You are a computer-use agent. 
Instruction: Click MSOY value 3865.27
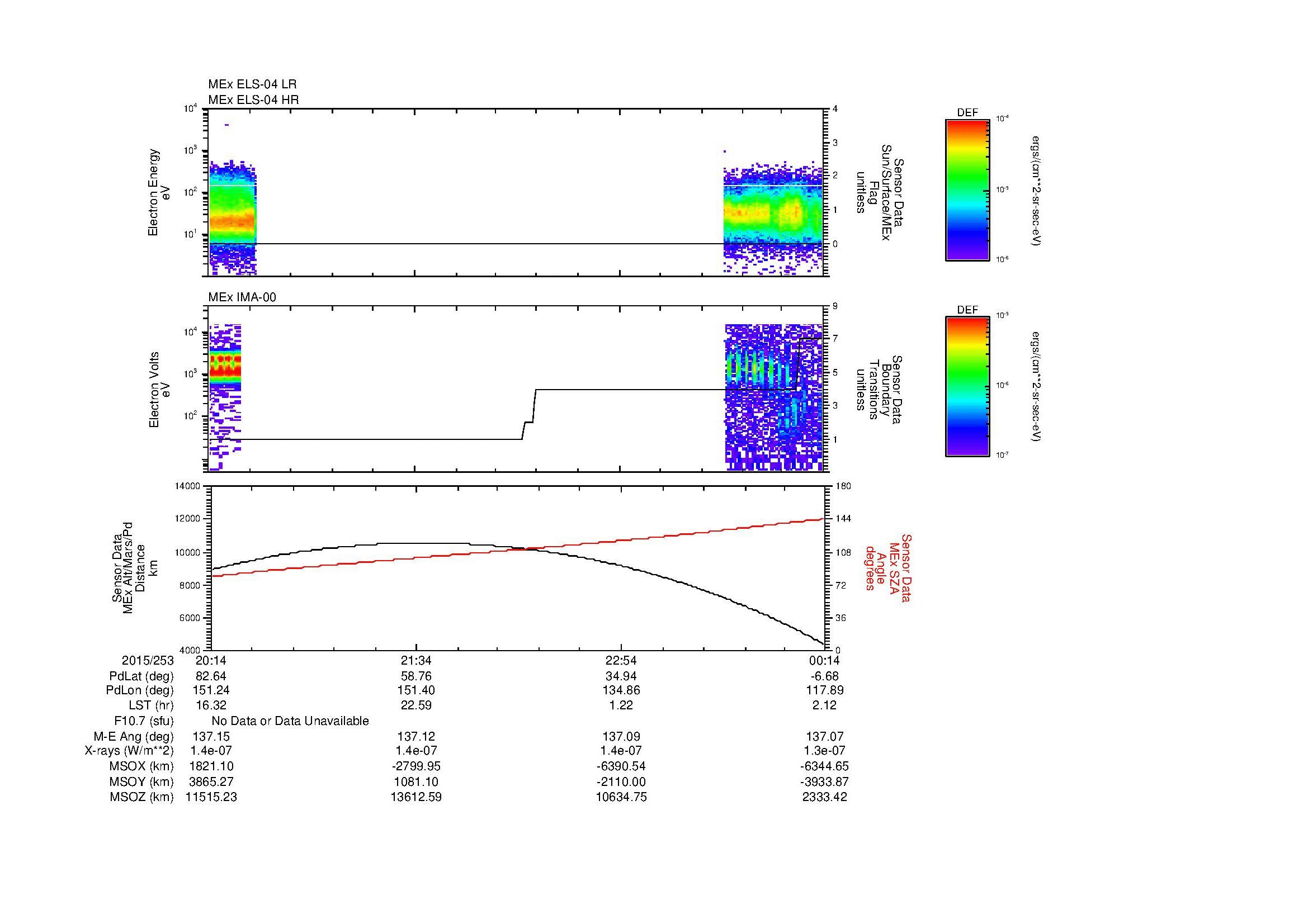click(x=211, y=781)
